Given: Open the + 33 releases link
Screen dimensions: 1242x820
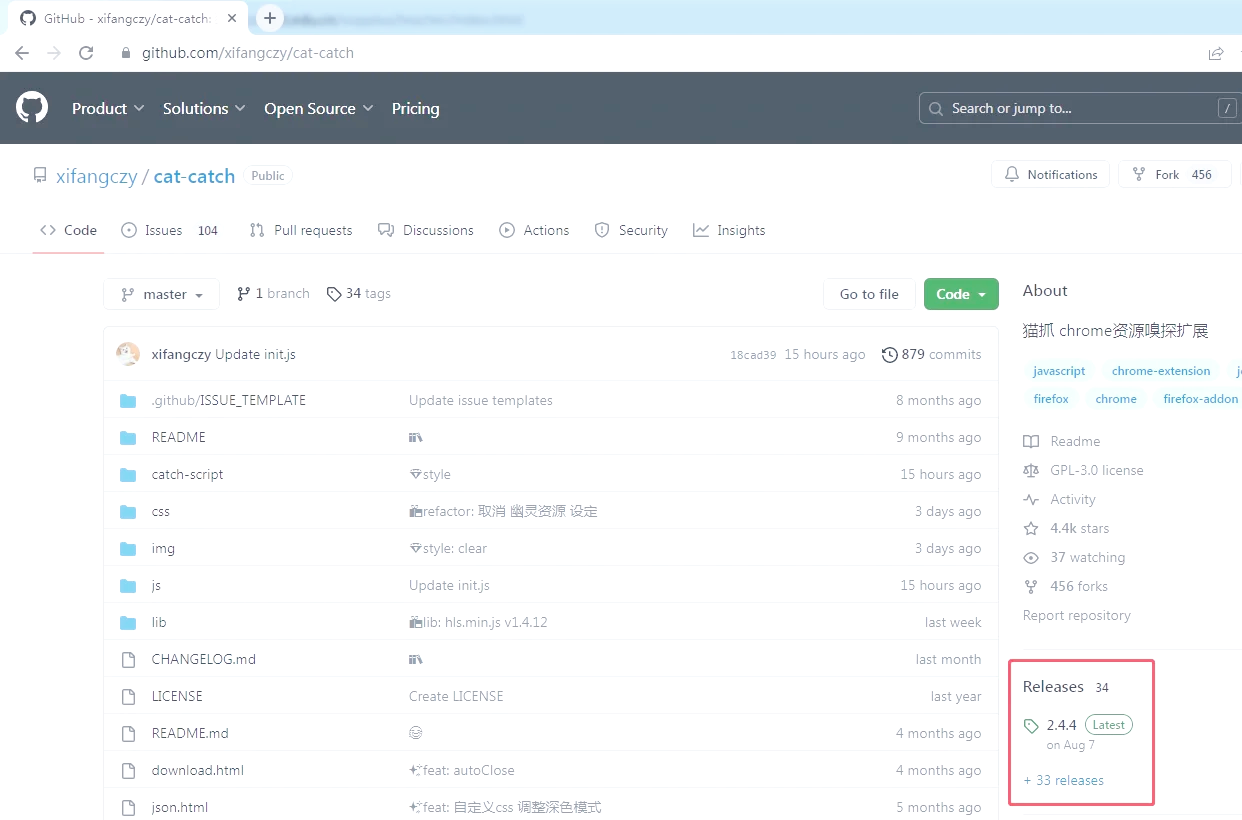Looking at the screenshot, I should pyautogui.click(x=1064, y=780).
